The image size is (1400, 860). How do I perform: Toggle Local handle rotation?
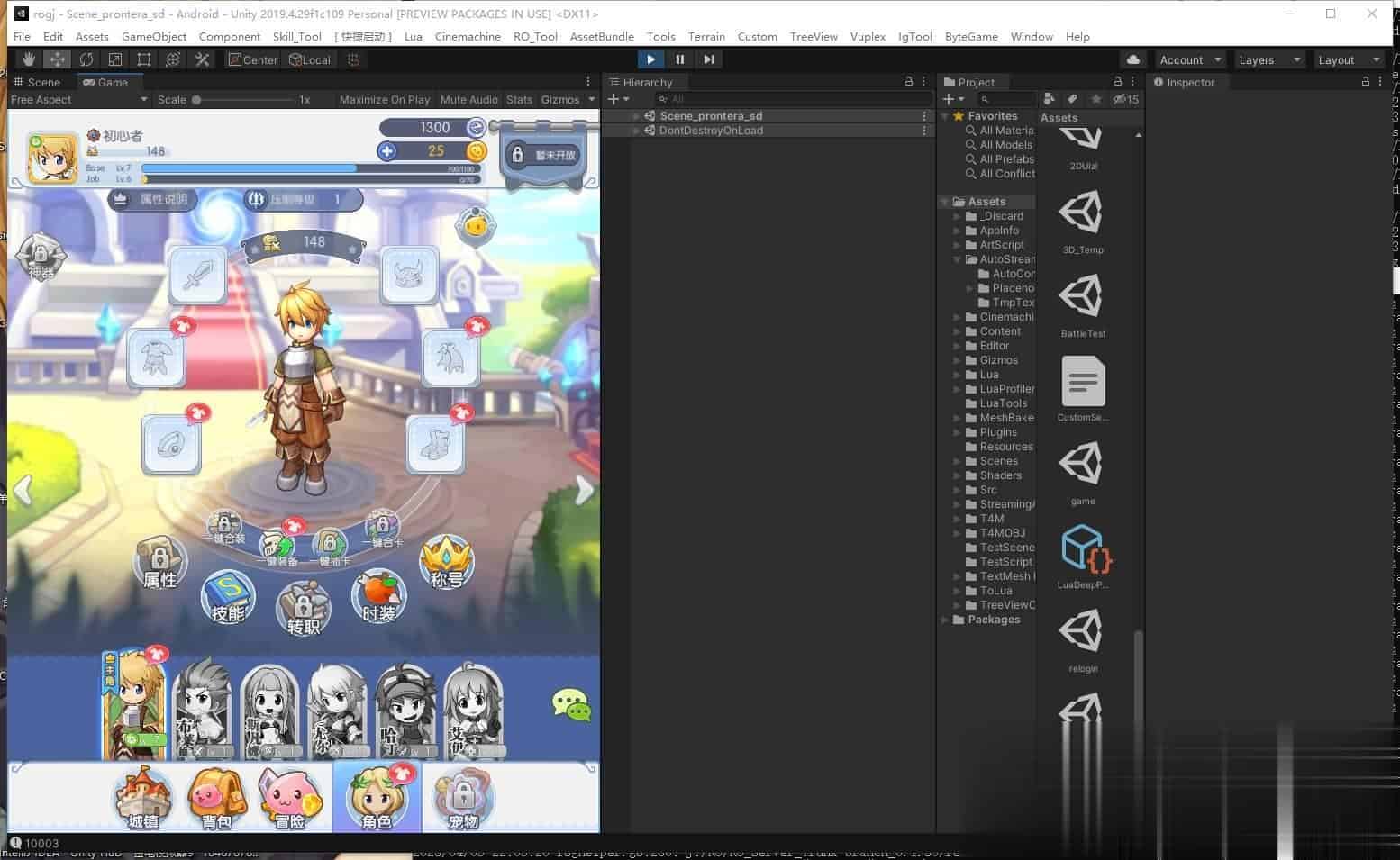(x=310, y=59)
